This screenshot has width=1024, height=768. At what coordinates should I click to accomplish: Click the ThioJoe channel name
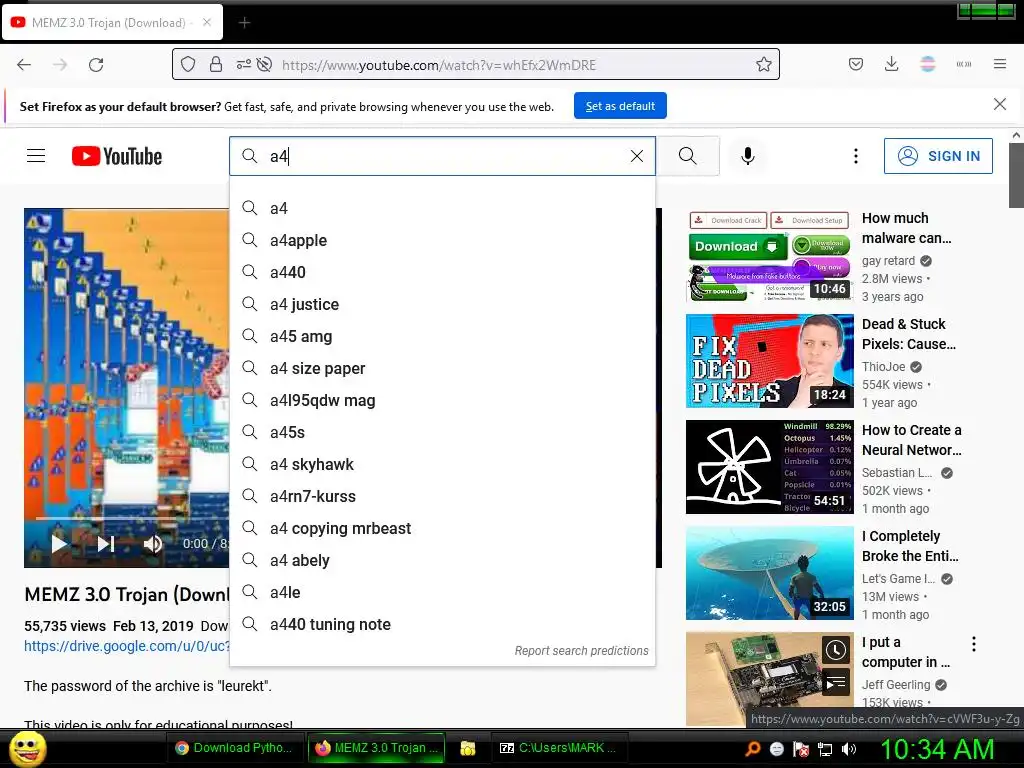coord(883,366)
